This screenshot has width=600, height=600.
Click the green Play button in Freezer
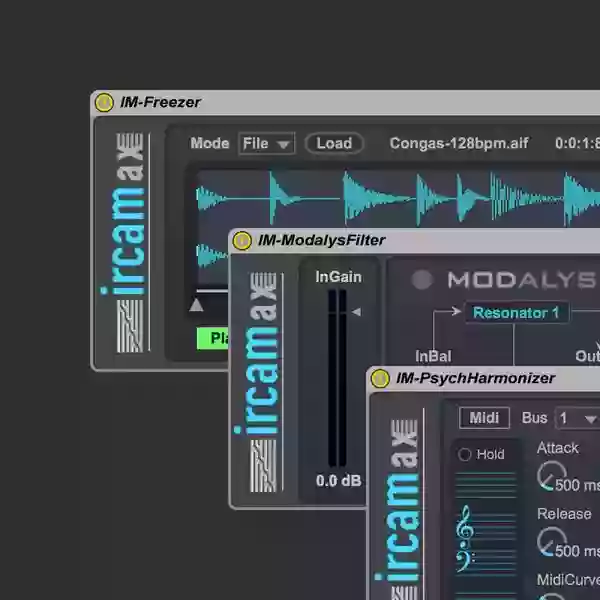click(212, 338)
